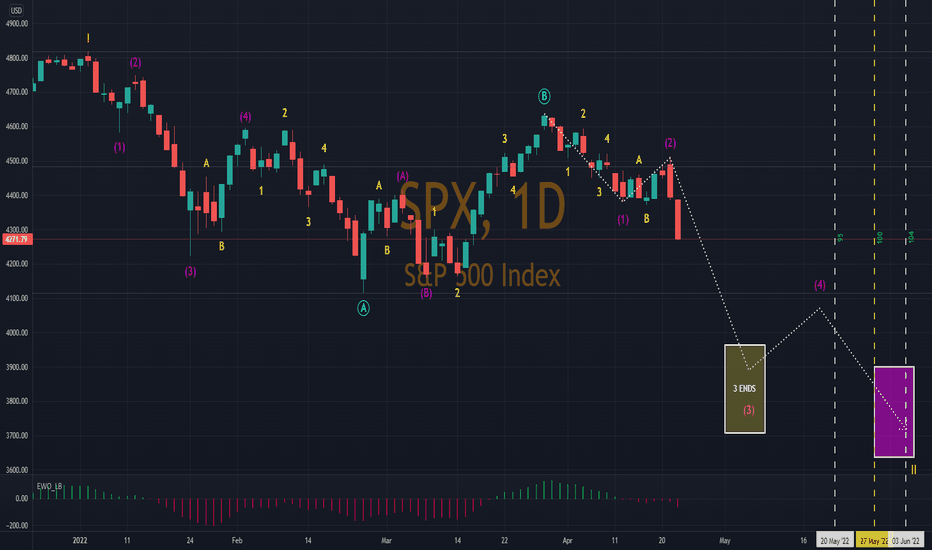The width and height of the screenshot is (932, 550).
Task: Select the red (3) label inside olive box
Action: click(749, 410)
